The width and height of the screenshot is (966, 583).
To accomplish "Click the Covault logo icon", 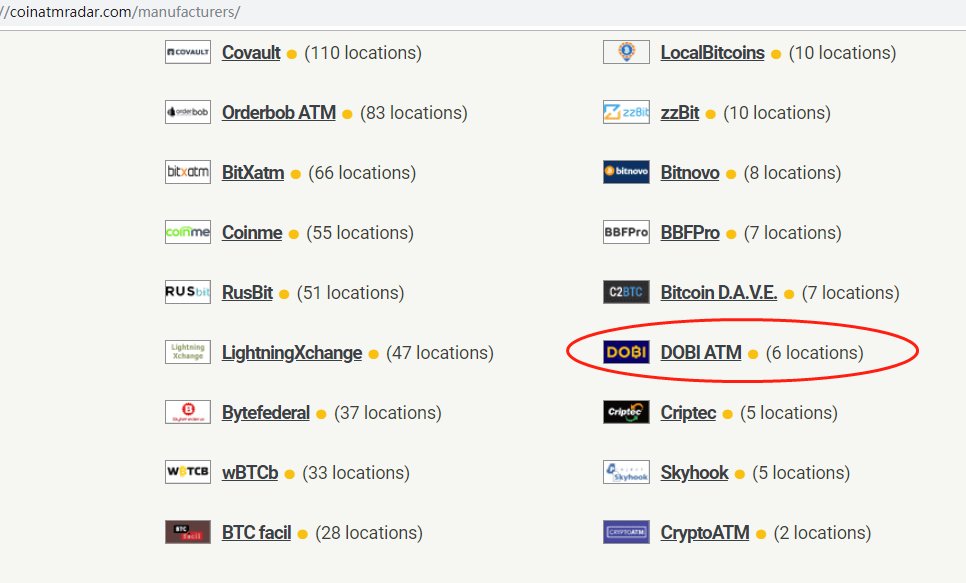I will click(188, 52).
